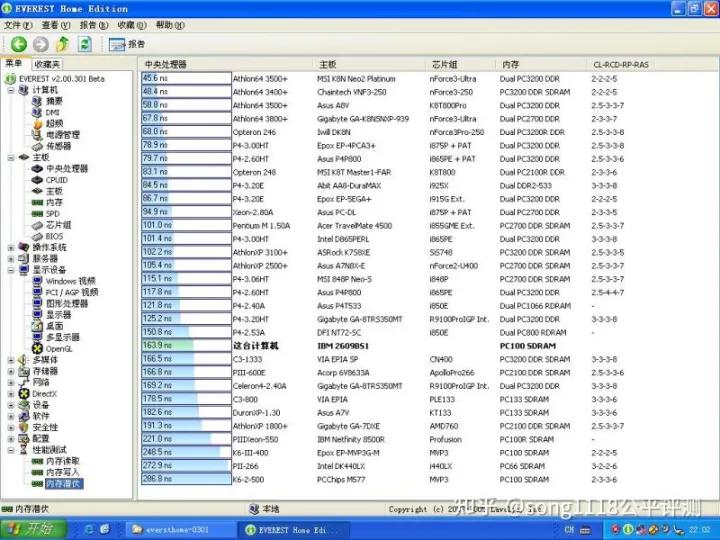The image size is (720, 540).
Task: Click the Up level toolbar icon
Action: pyautogui.click(x=63, y=44)
